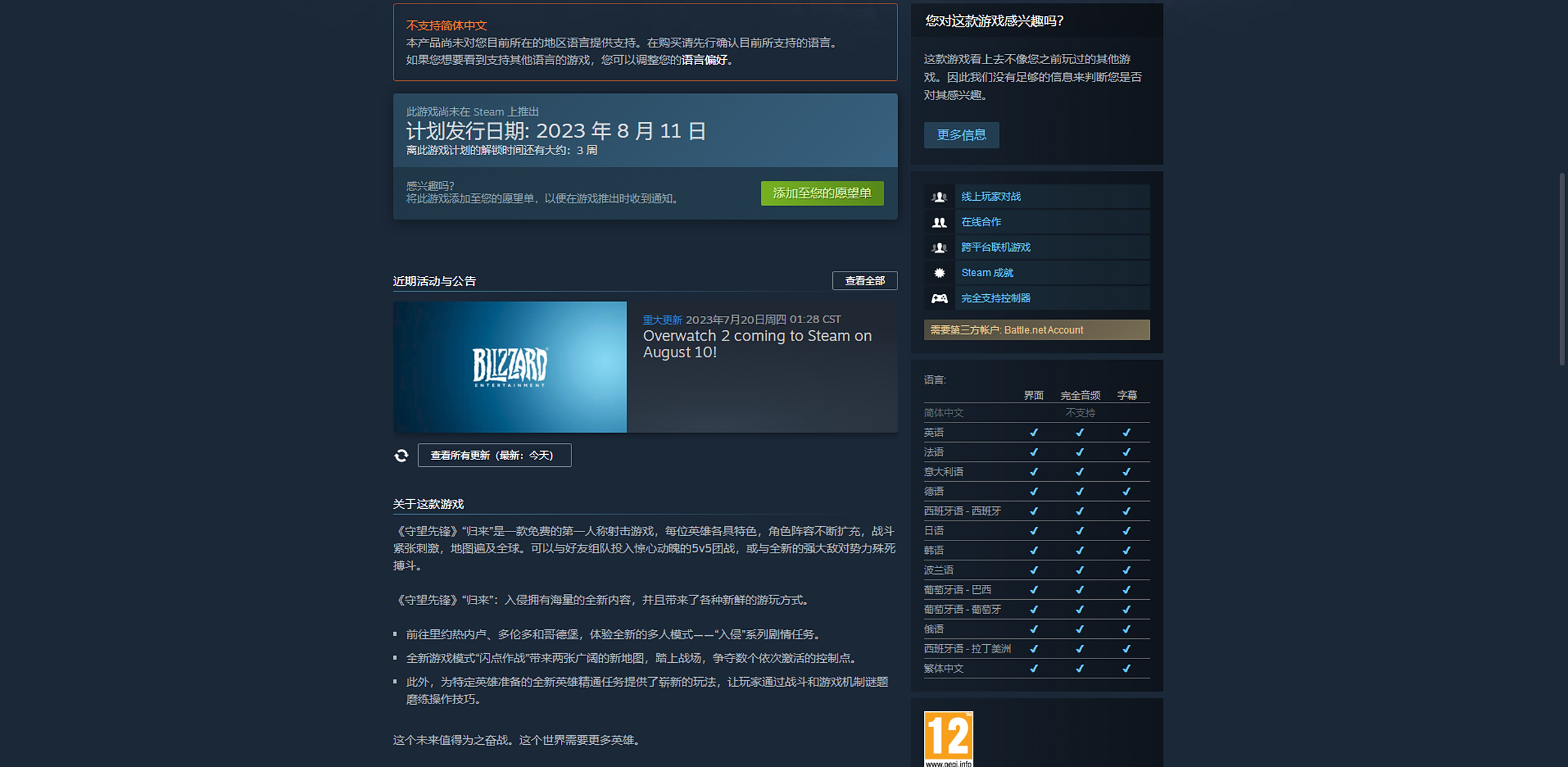Click 查看全部 for recent announcements
The width and height of the screenshot is (1568, 767).
tap(865, 280)
